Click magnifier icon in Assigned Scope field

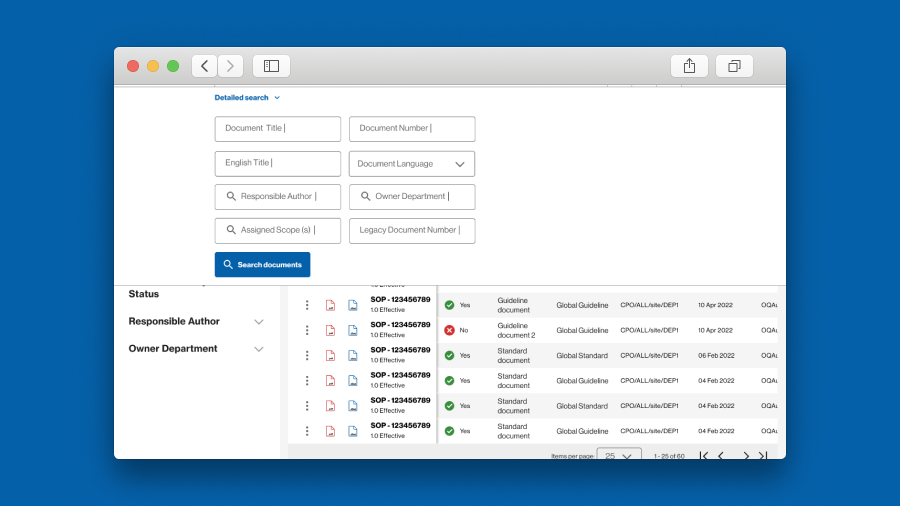(x=231, y=230)
